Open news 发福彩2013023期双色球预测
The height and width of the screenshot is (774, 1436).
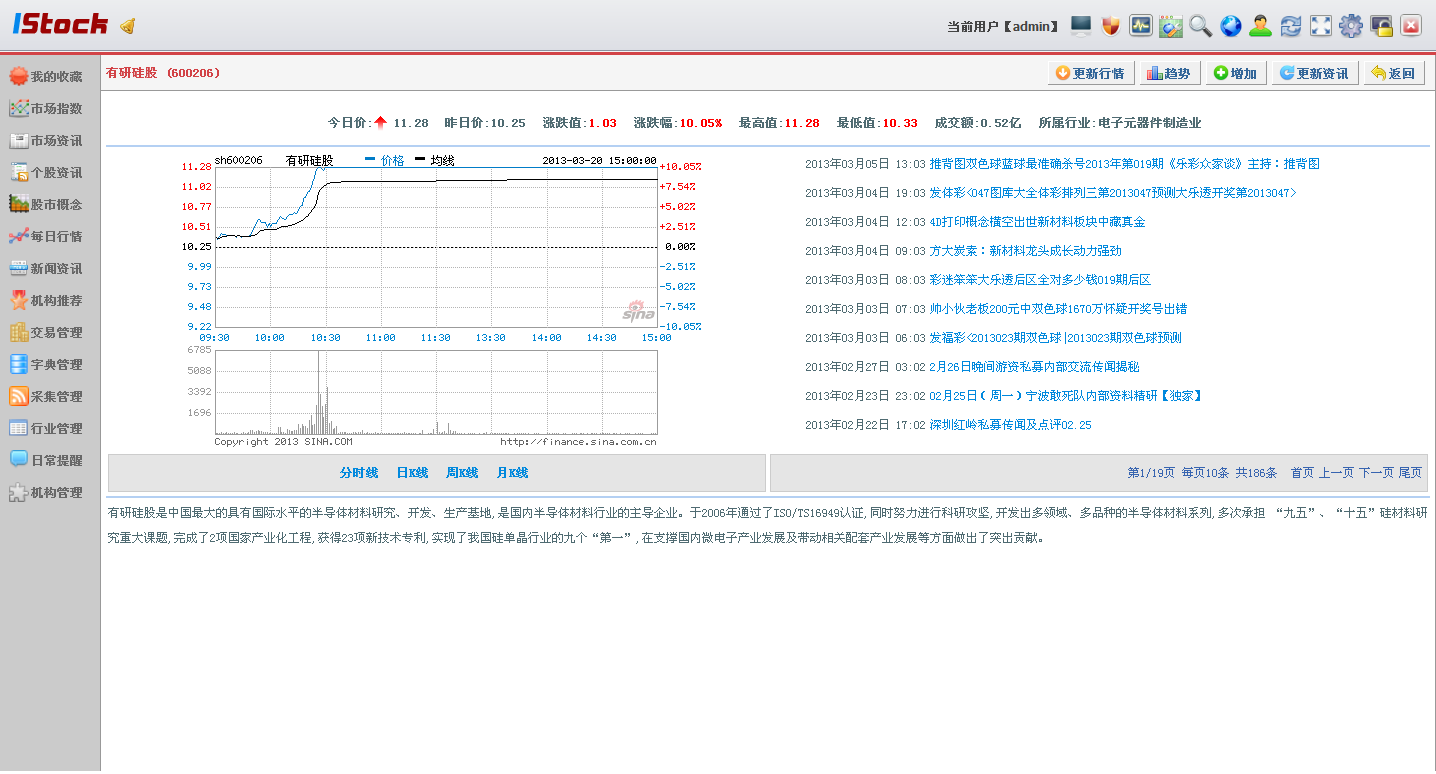pyautogui.click(x=1055, y=338)
